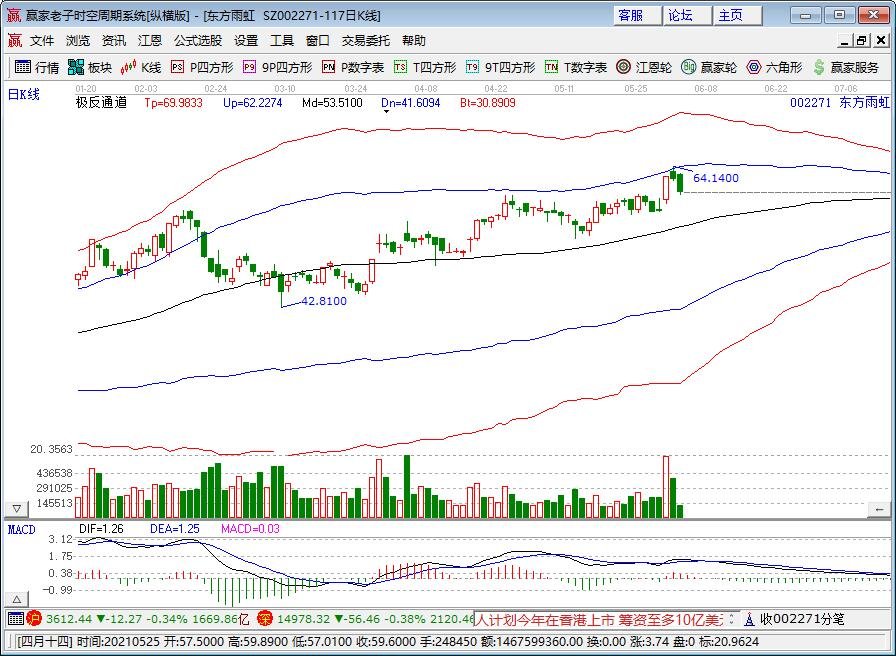
Task: Click the 14978.32 Shenzhen index value
Action: point(304,619)
